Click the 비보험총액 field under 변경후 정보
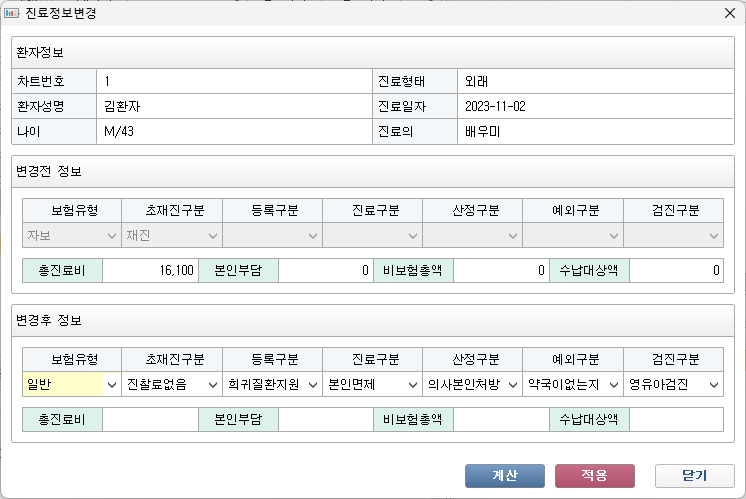Image resolution: width=746 pixels, height=499 pixels. point(500,420)
